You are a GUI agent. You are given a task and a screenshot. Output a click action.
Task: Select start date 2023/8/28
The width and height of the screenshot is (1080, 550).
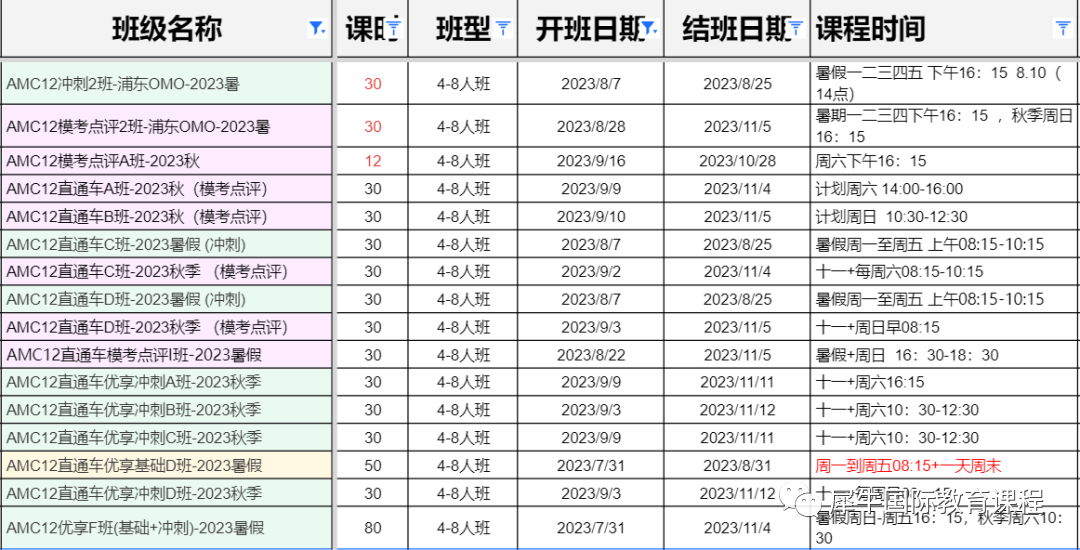[591, 127]
